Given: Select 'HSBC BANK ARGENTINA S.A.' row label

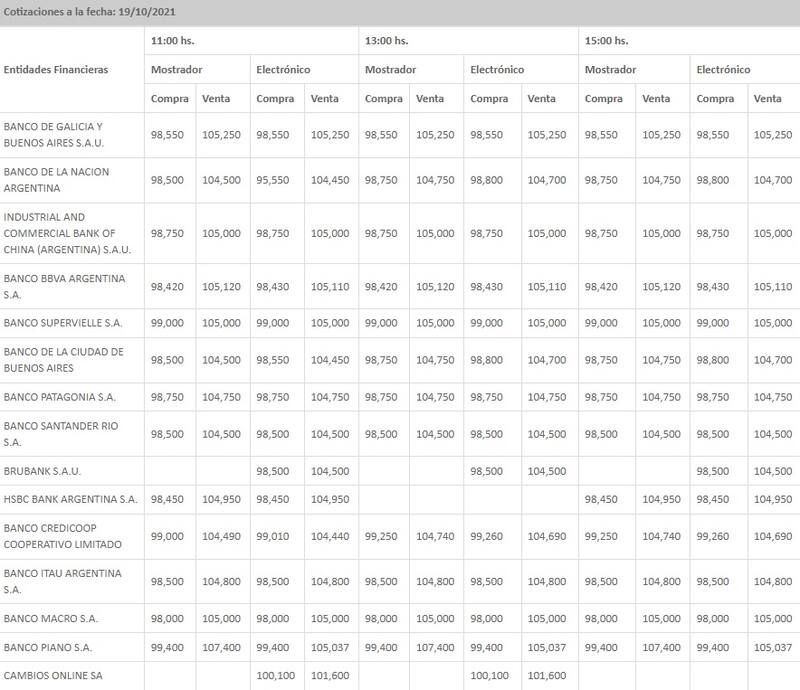Looking at the screenshot, I should 71,499.
